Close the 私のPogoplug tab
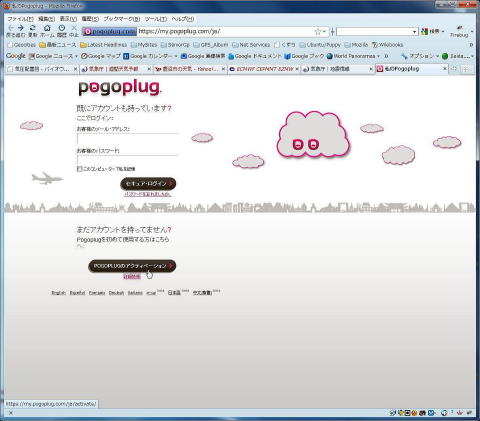 click(444, 68)
